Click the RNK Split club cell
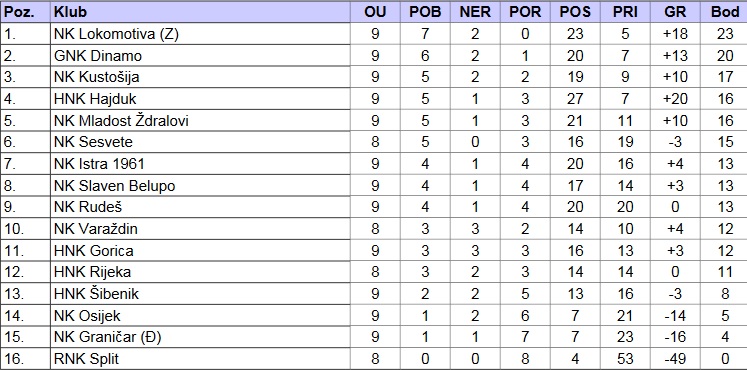Viewport: 747px width, 370px height. tap(200, 359)
